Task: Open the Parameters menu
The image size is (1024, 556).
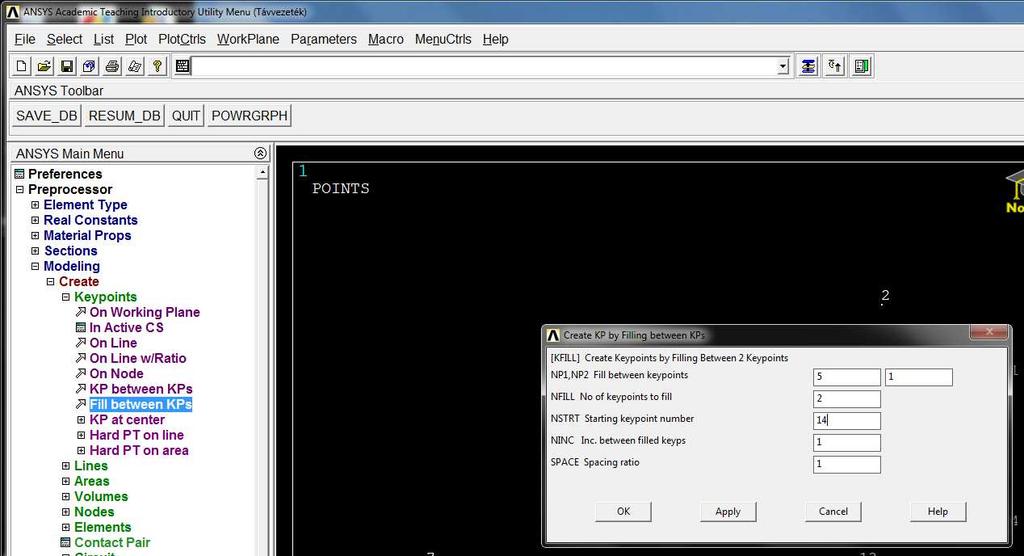Action: coord(323,39)
